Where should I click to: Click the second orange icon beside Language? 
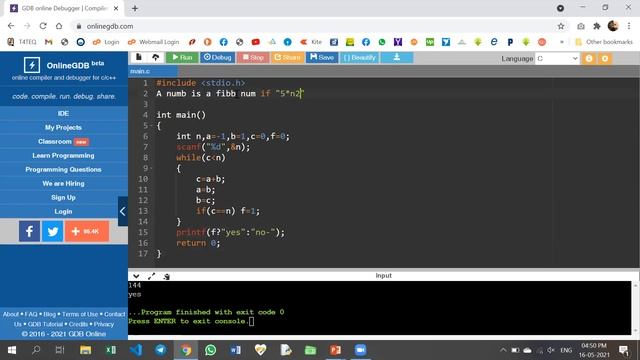click(x=604, y=59)
